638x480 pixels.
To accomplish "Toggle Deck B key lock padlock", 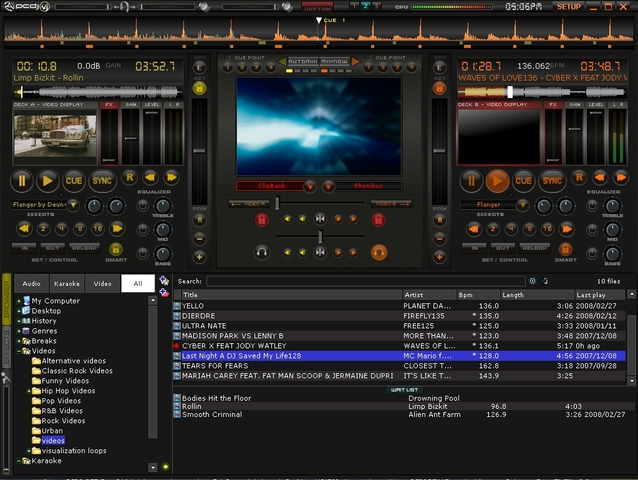I will coord(439,88).
